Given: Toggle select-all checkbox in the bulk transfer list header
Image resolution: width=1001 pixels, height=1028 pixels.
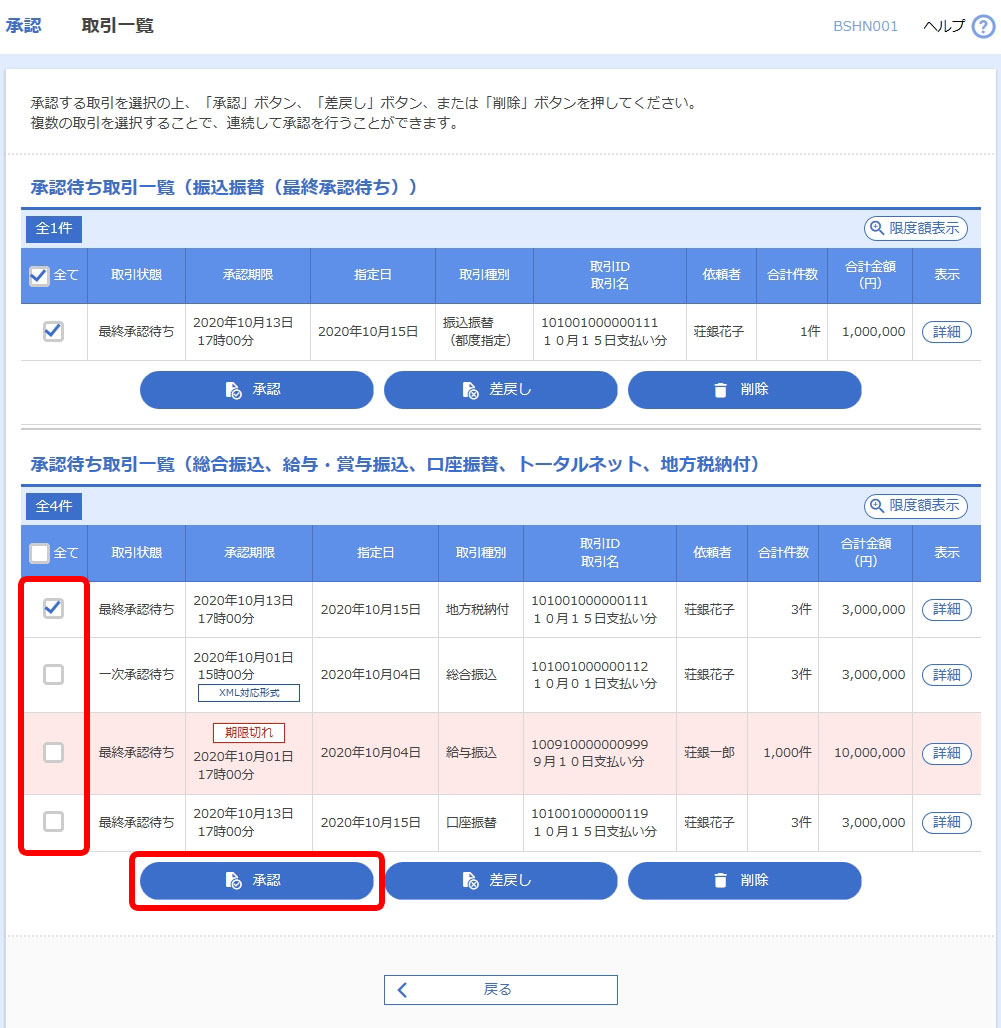Looking at the screenshot, I should 39,553.
